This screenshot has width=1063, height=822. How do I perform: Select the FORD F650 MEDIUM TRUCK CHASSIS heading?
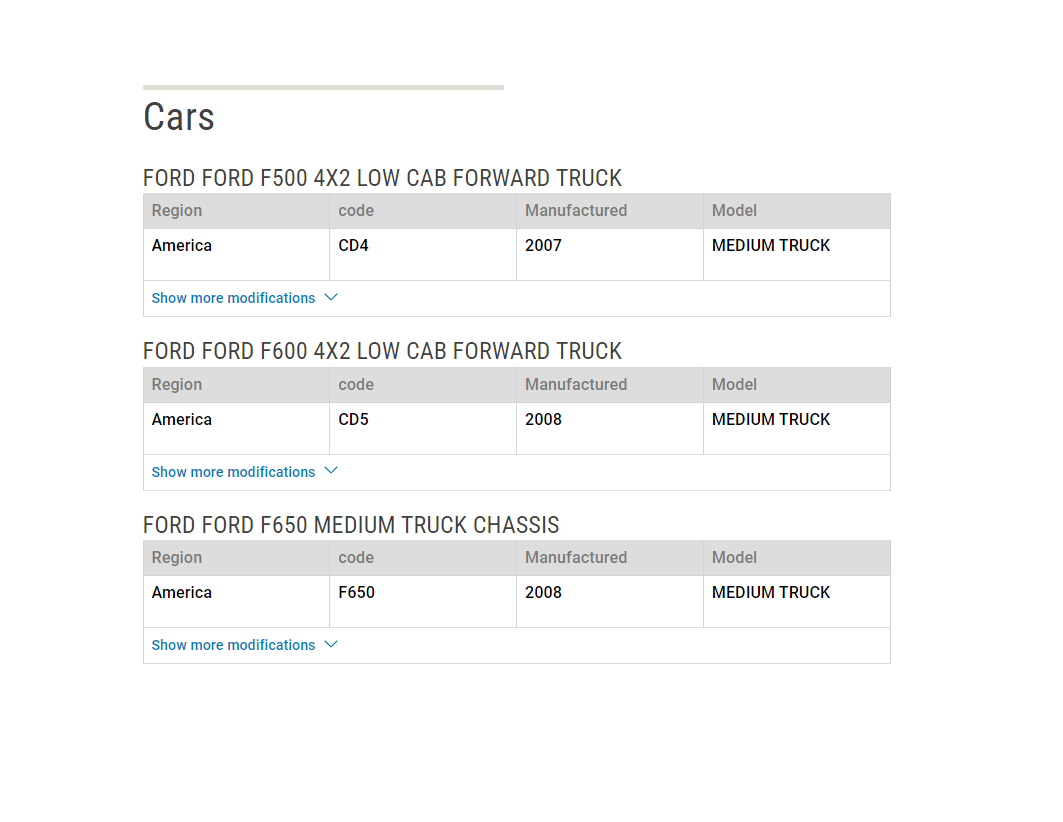tap(351, 524)
